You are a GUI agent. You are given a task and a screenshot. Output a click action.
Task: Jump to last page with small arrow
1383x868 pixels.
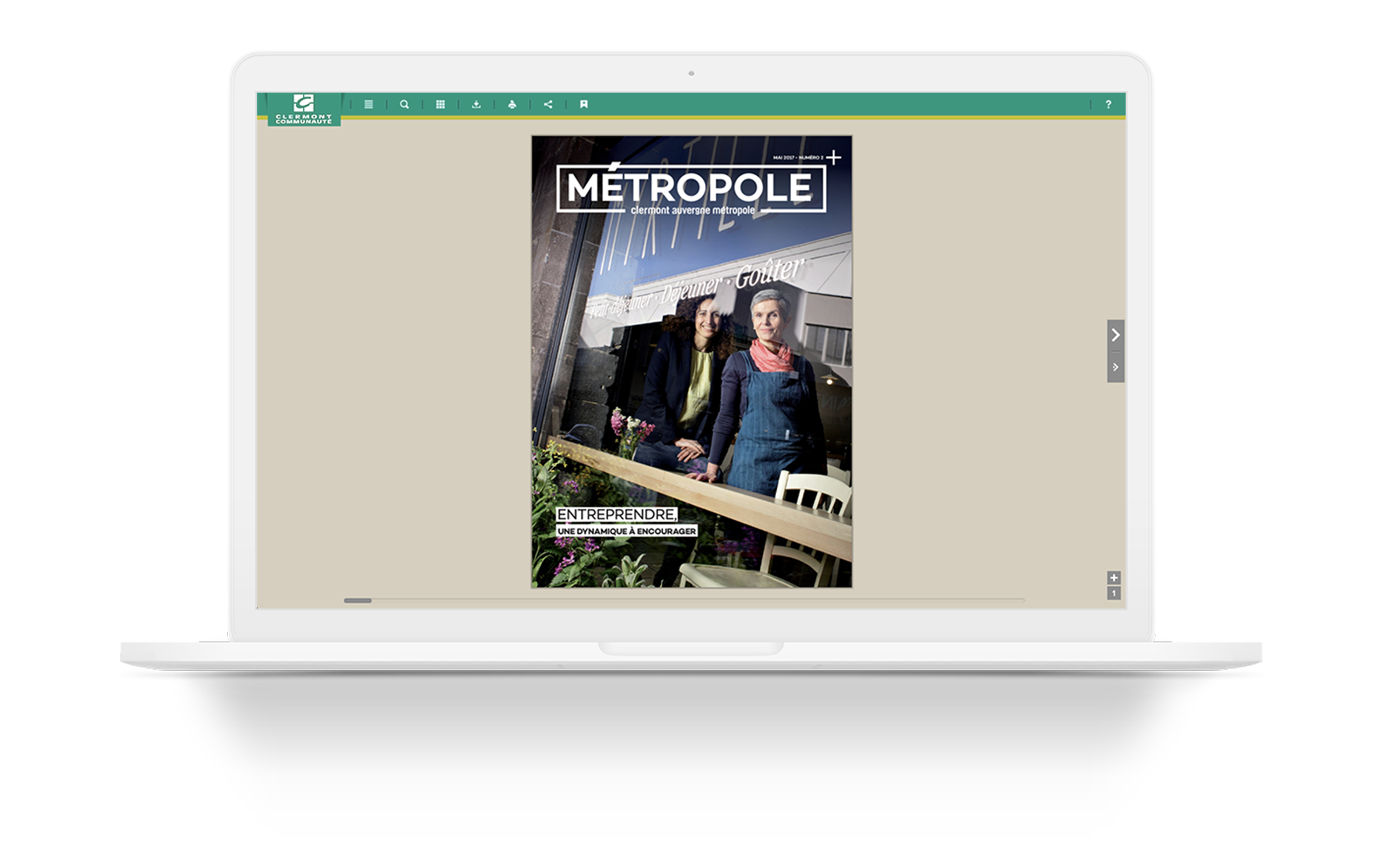(1116, 367)
